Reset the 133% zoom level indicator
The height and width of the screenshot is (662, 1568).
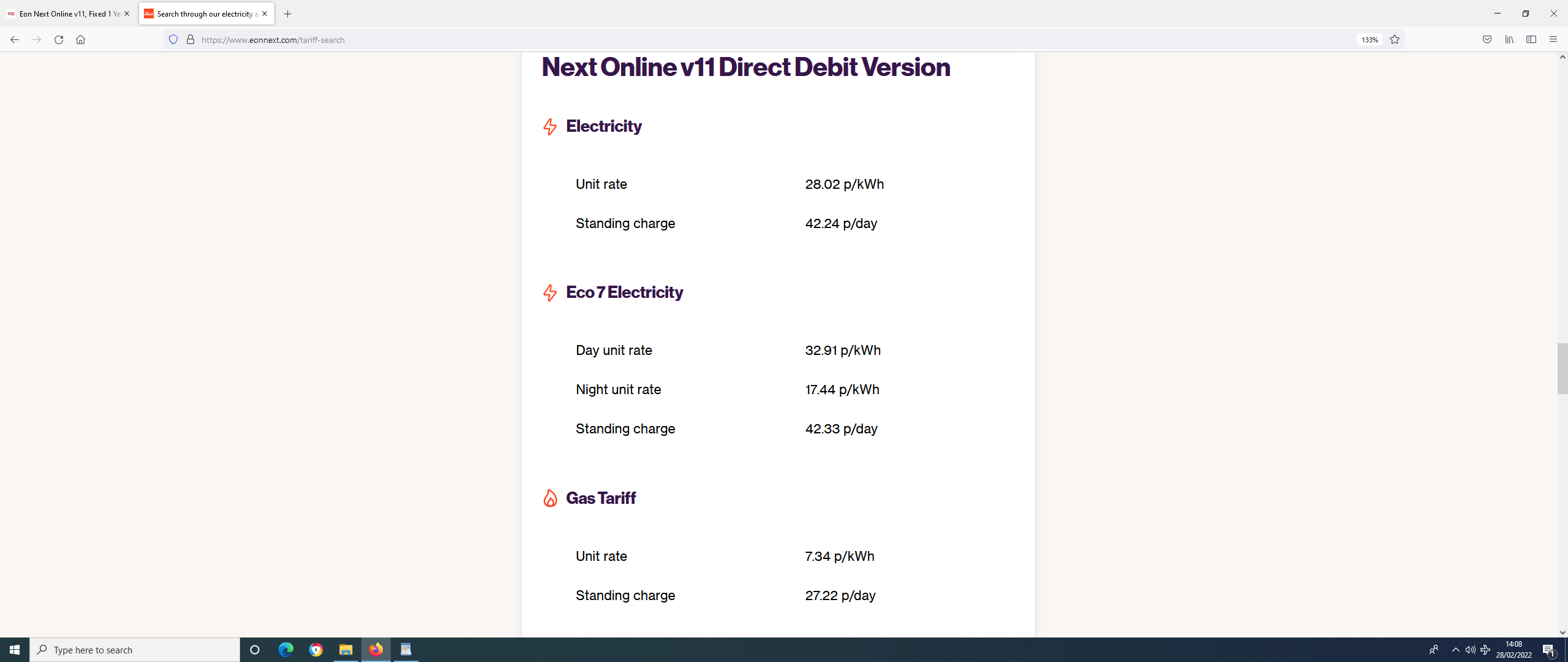(x=1370, y=40)
